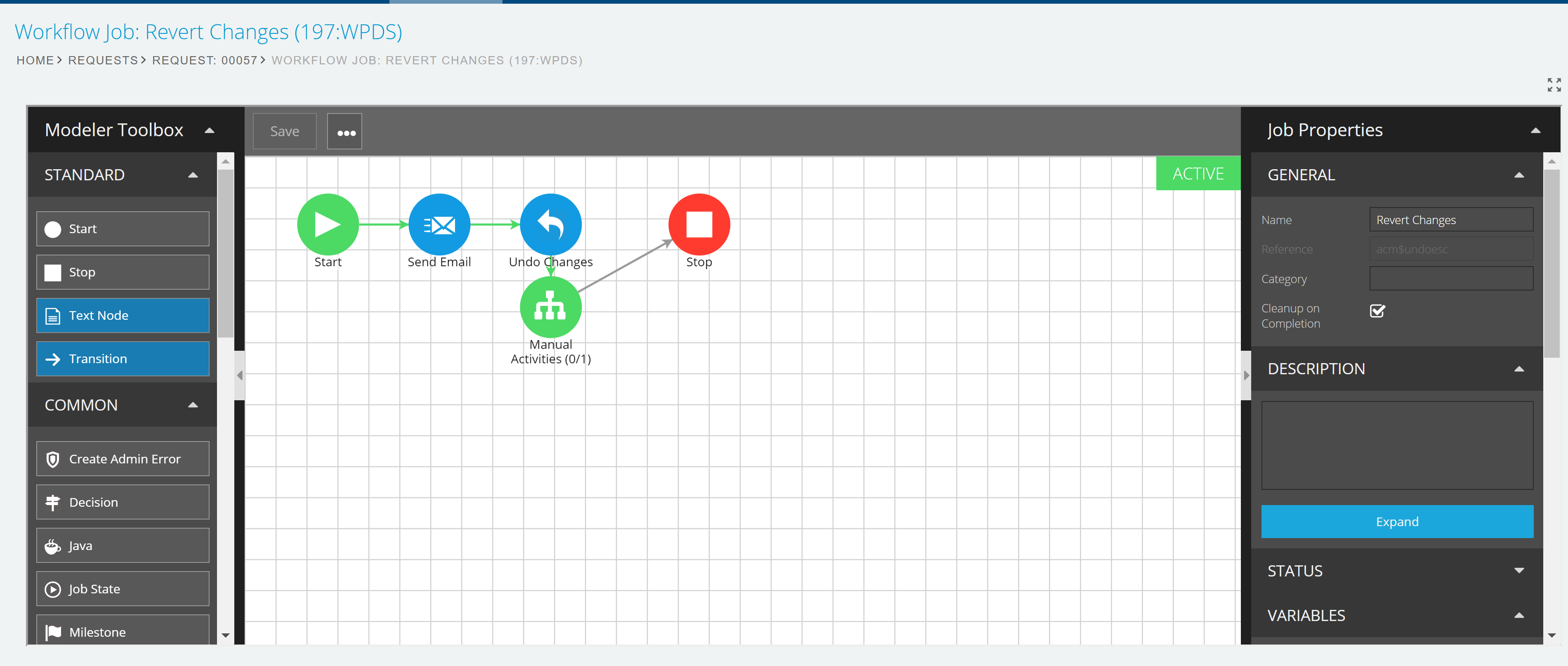The image size is (1568, 666).
Task: Click the green Start node on canvas
Action: [x=328, y=224]
